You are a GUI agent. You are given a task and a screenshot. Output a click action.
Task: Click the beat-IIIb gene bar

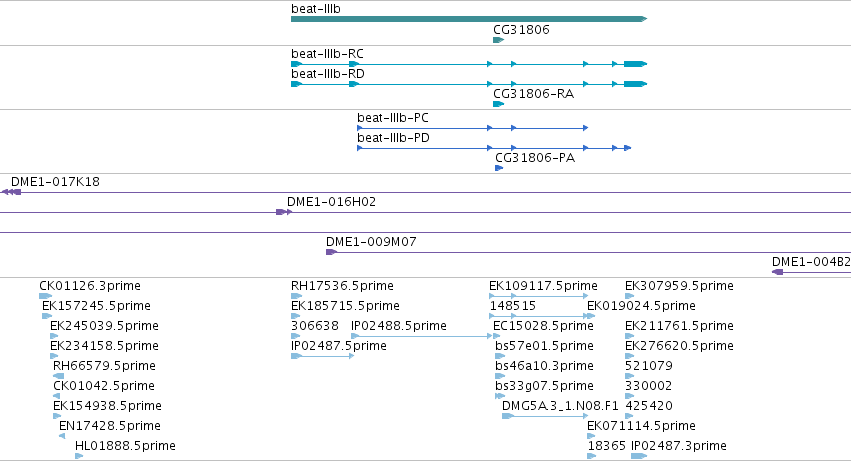point(469,19)
